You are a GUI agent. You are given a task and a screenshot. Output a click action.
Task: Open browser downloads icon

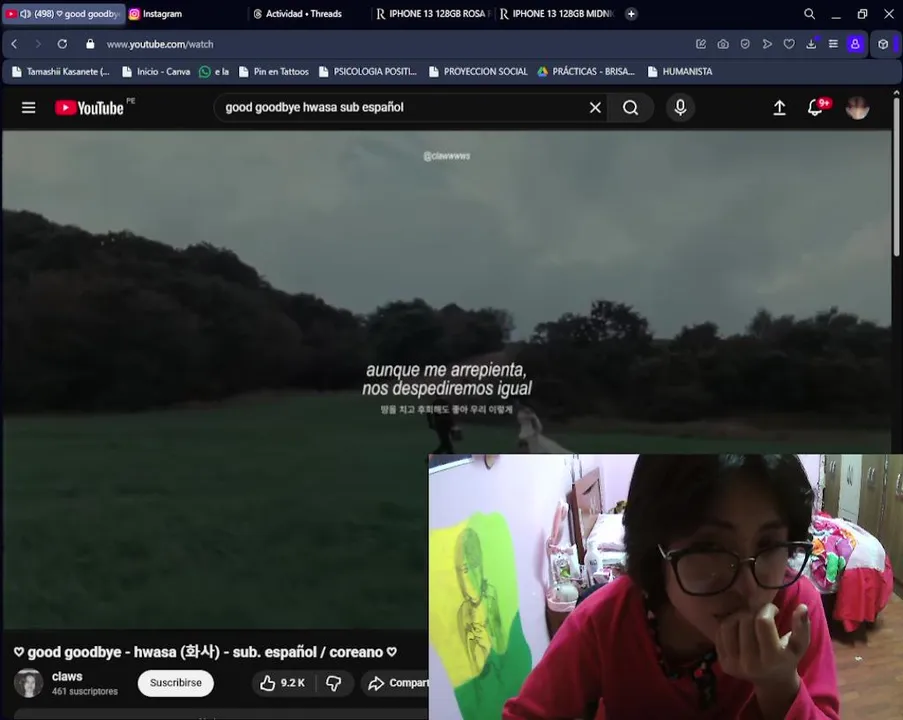click(811, 44)
